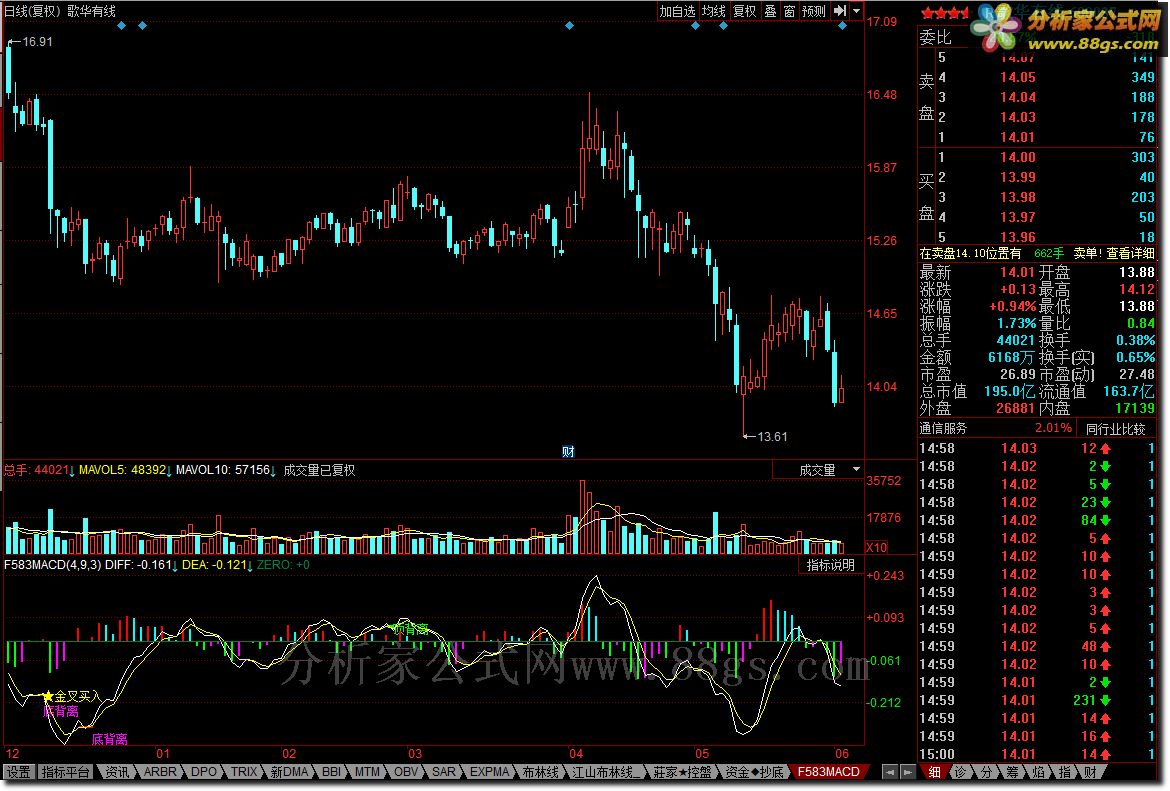Open dropdown arrow beside the collapse icon

pos(856,11)
